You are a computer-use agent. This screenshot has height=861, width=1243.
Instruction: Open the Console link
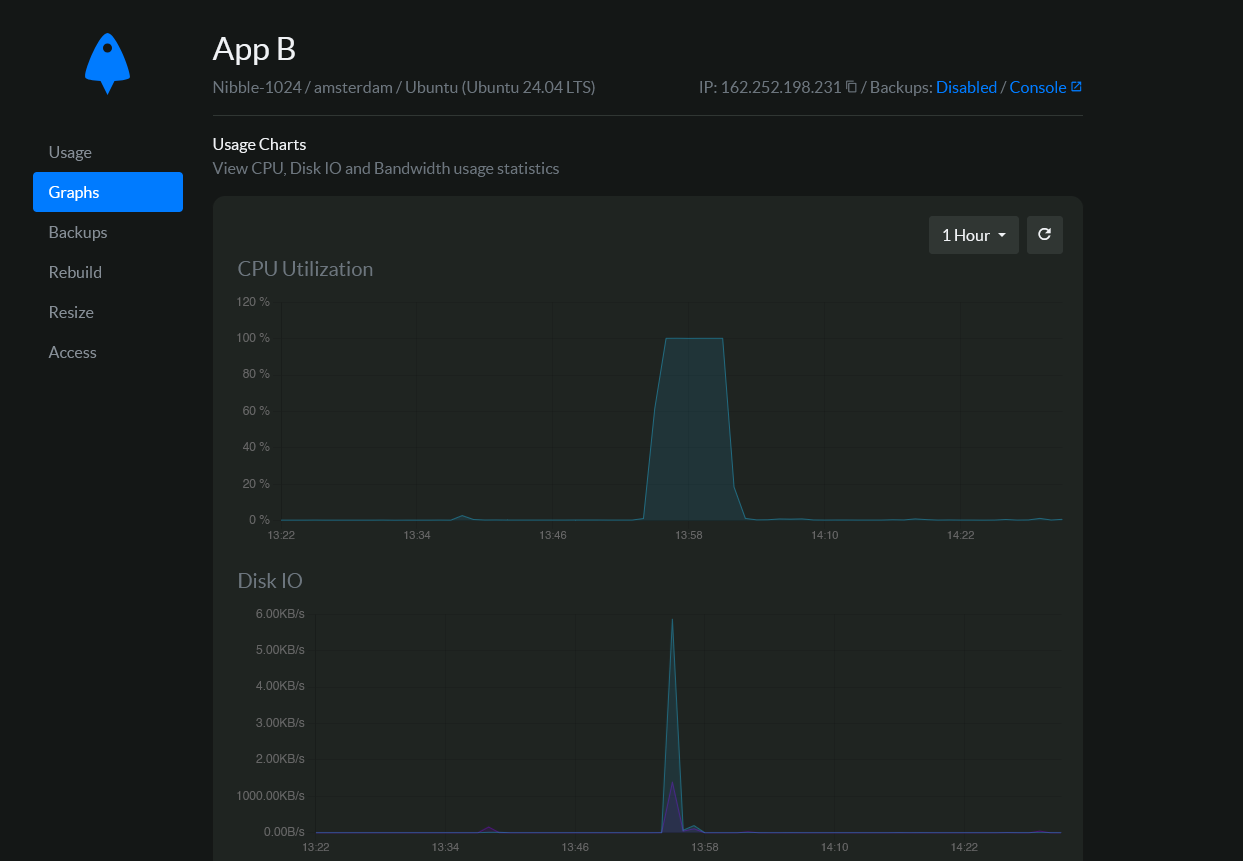click(1037, 87)
